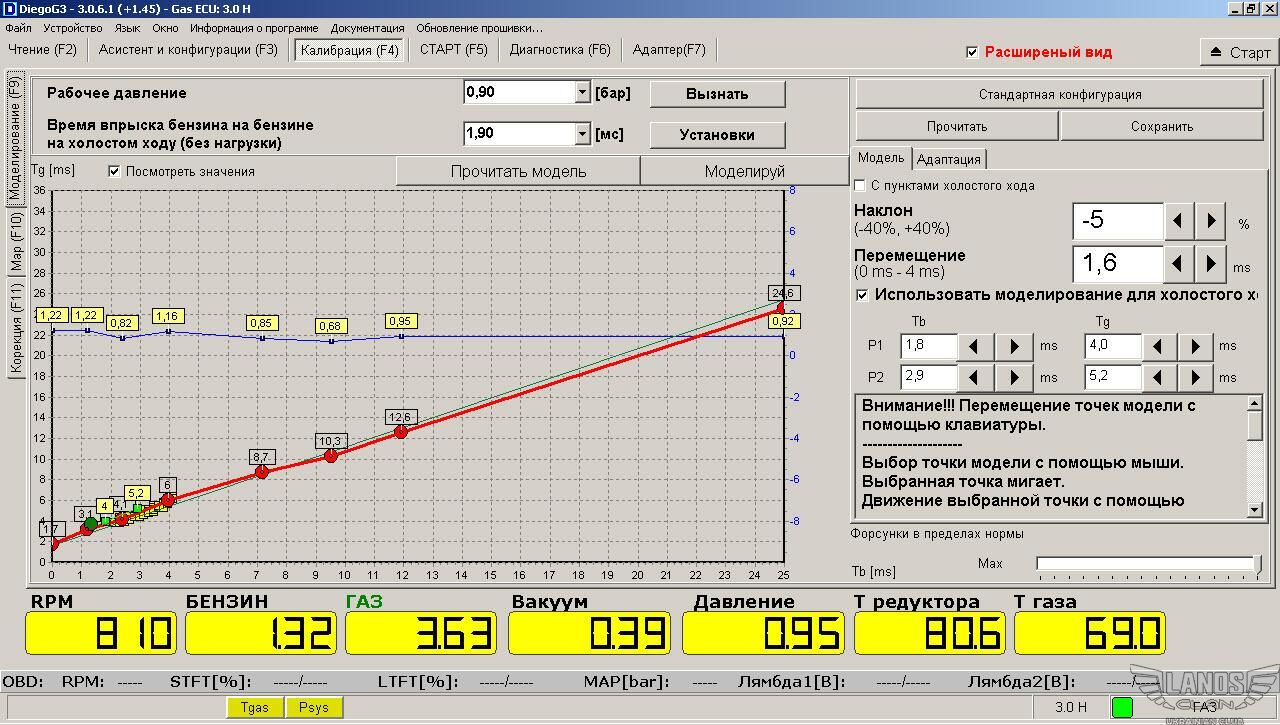Click the Моделируй button
Screen dimensions: 1280x725
744,171
